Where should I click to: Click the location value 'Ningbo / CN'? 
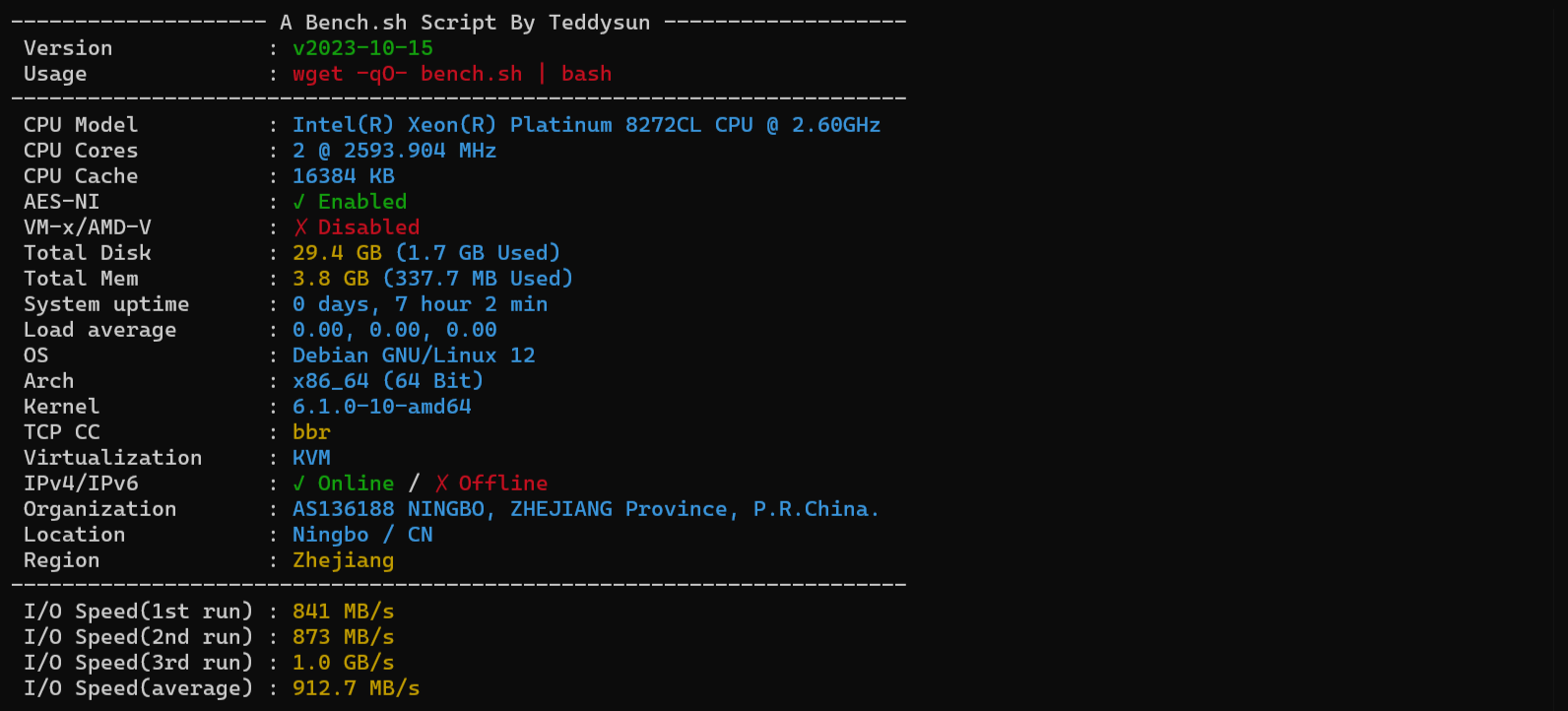pyautogui.click(x=362, y=535)
